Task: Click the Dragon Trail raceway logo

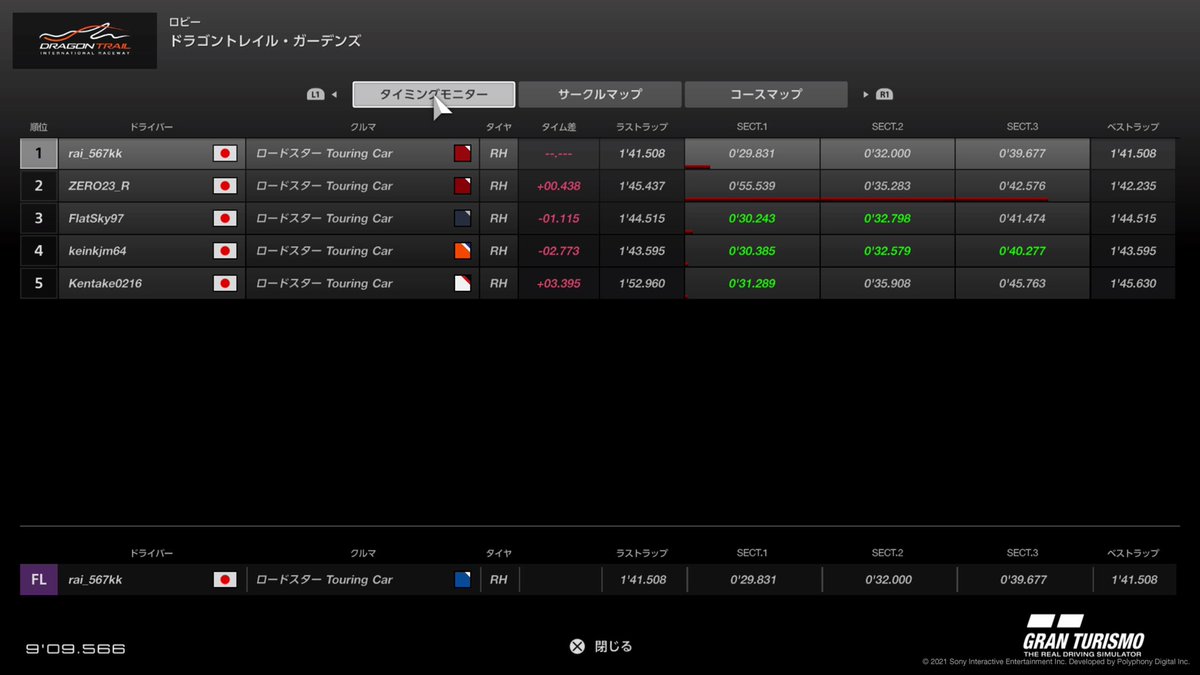Action: [x=85, y=41]
